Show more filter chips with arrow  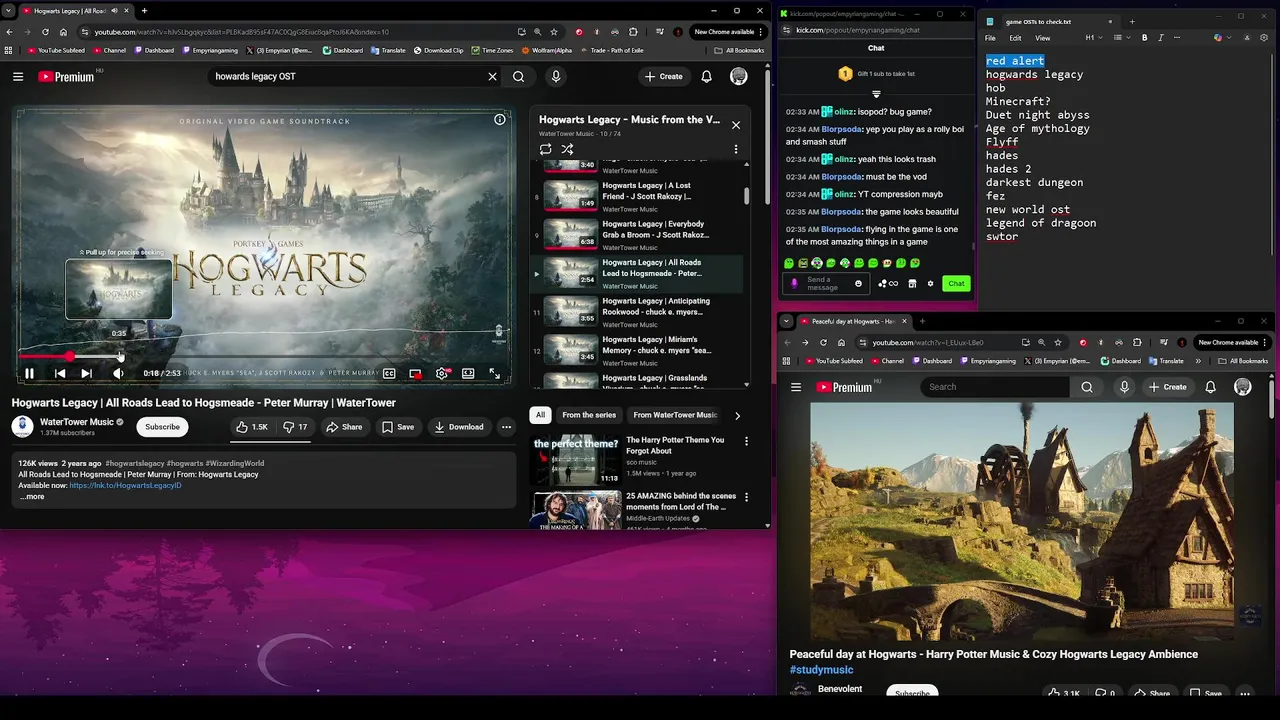pyautogui.click(x=737, y=415)
